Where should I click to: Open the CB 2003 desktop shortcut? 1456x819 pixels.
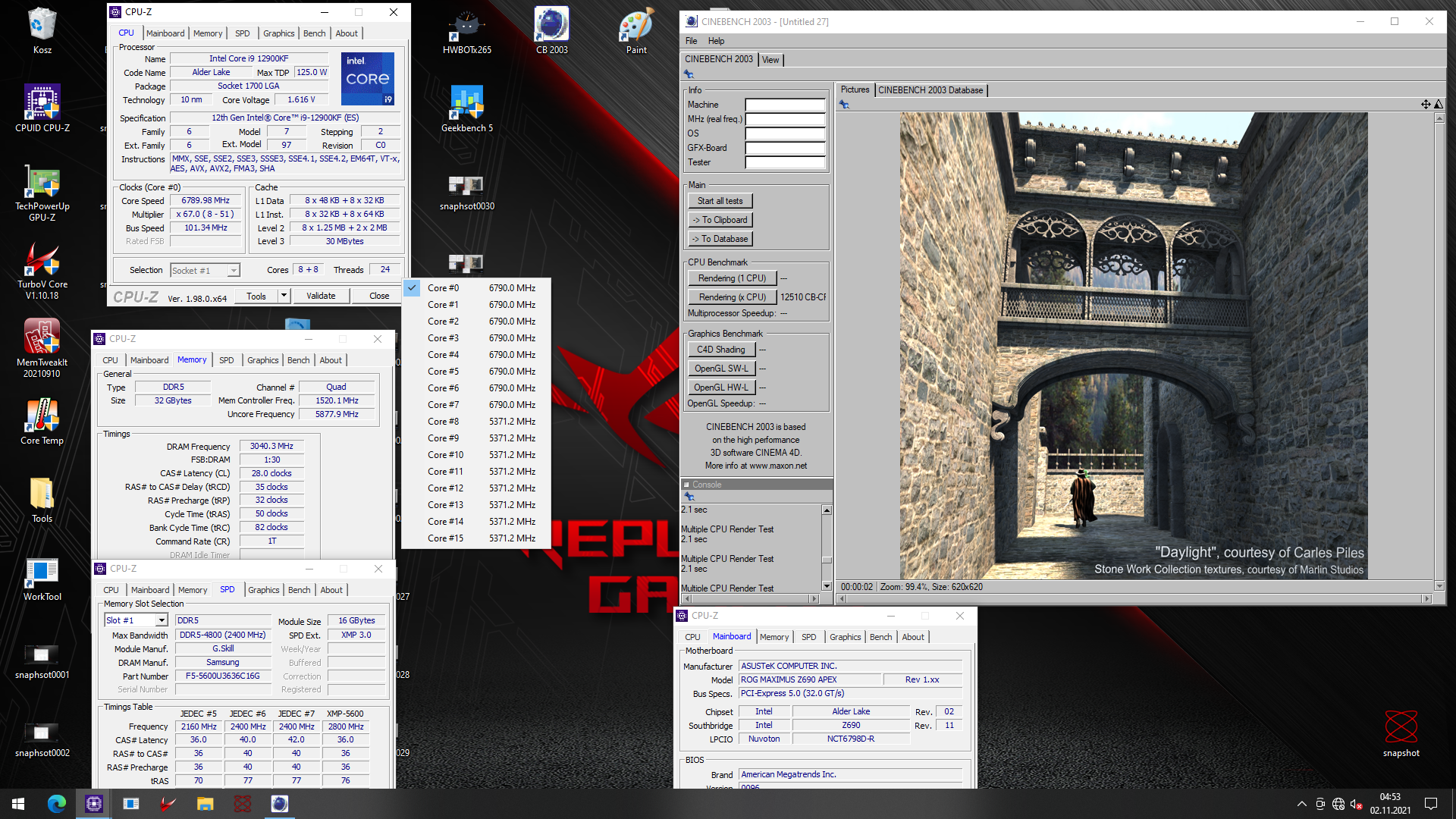551,32
